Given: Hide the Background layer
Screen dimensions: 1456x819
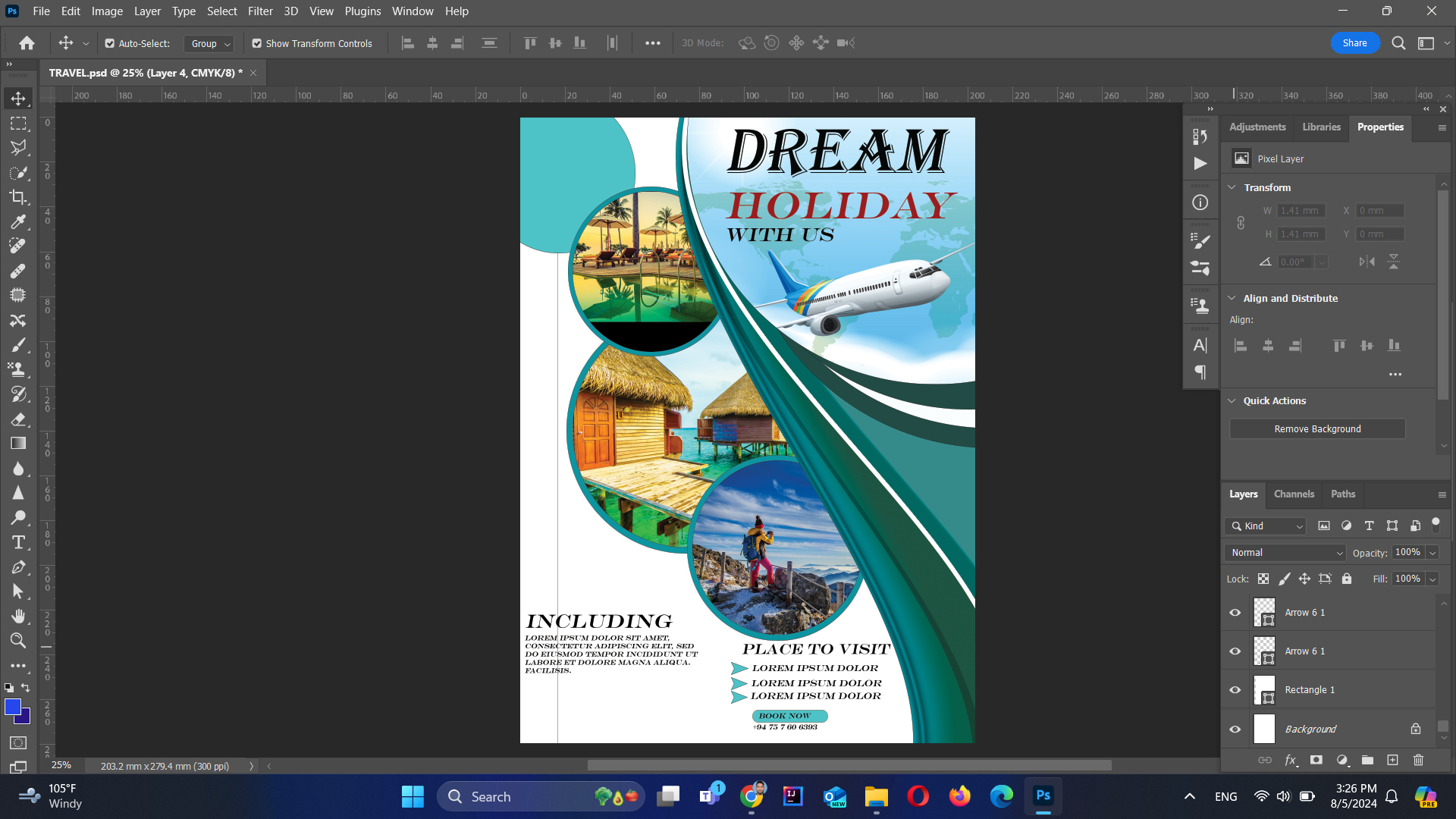Looking at the screenshot, I should coord(1235,730).
